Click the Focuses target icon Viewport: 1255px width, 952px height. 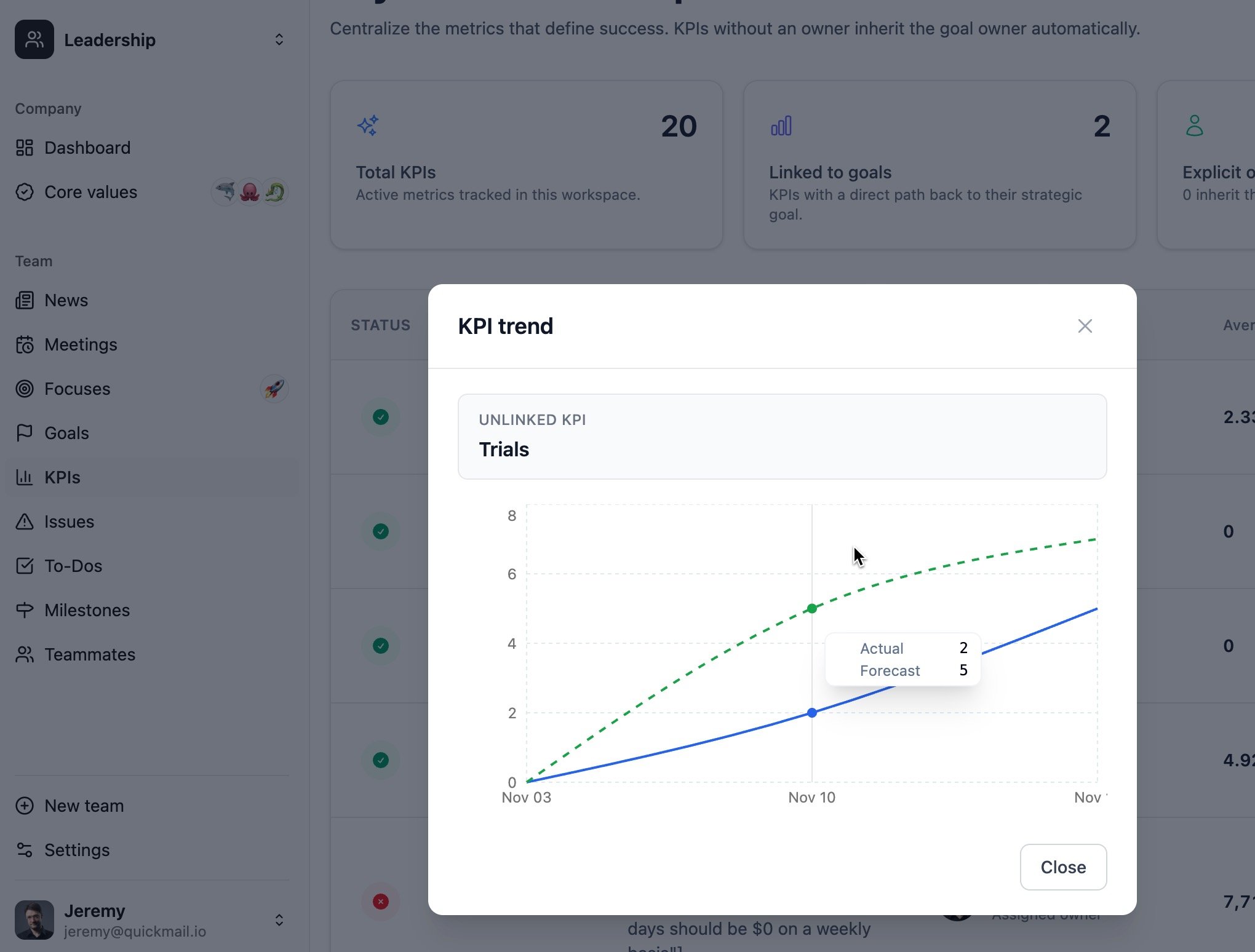click(x=25, y=389)
